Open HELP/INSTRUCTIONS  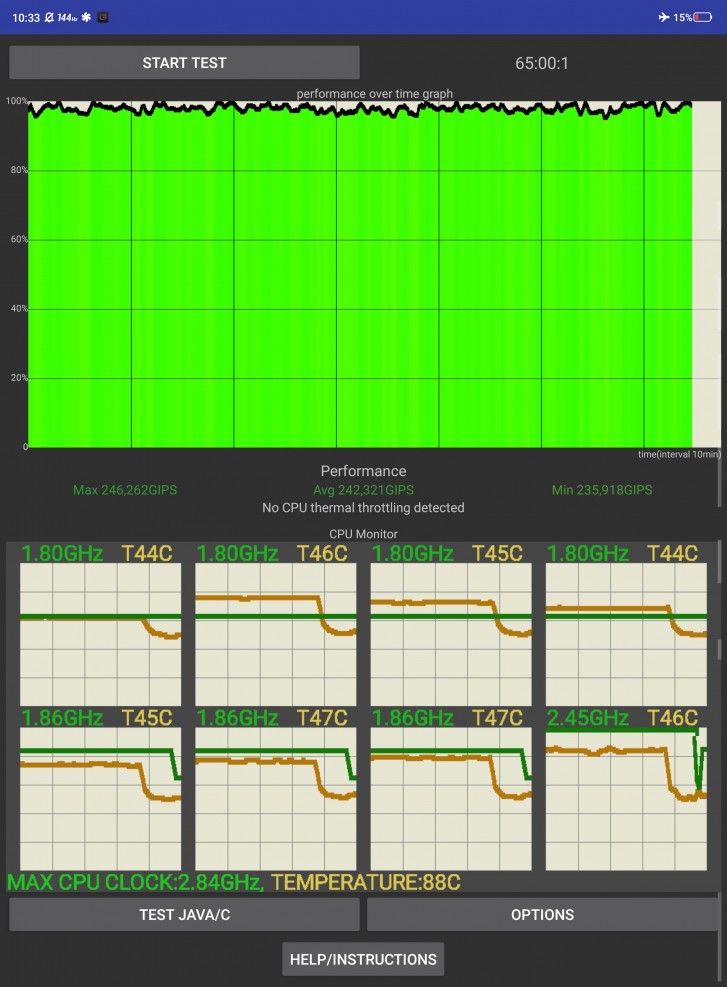click(363, 959)
